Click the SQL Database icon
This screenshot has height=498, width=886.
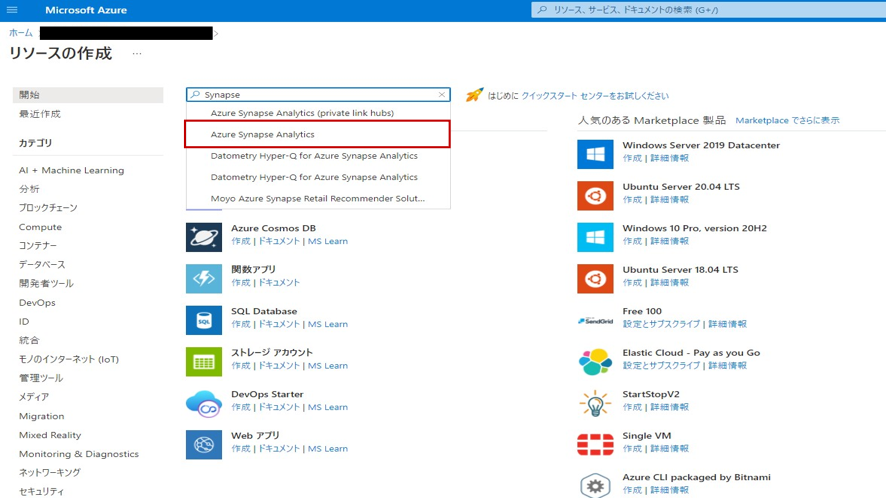[x=204, y=320]
